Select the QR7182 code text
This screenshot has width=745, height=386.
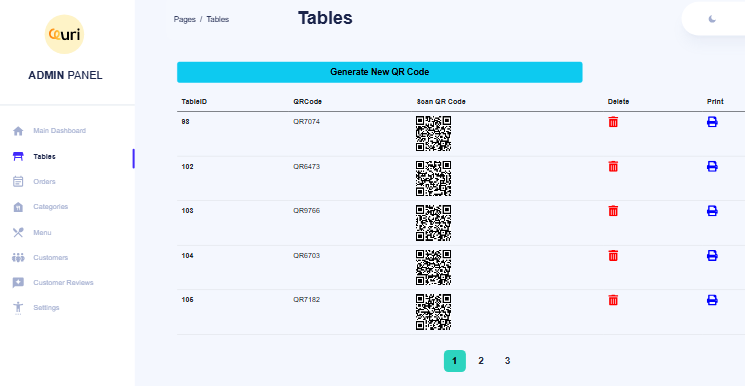306,300
